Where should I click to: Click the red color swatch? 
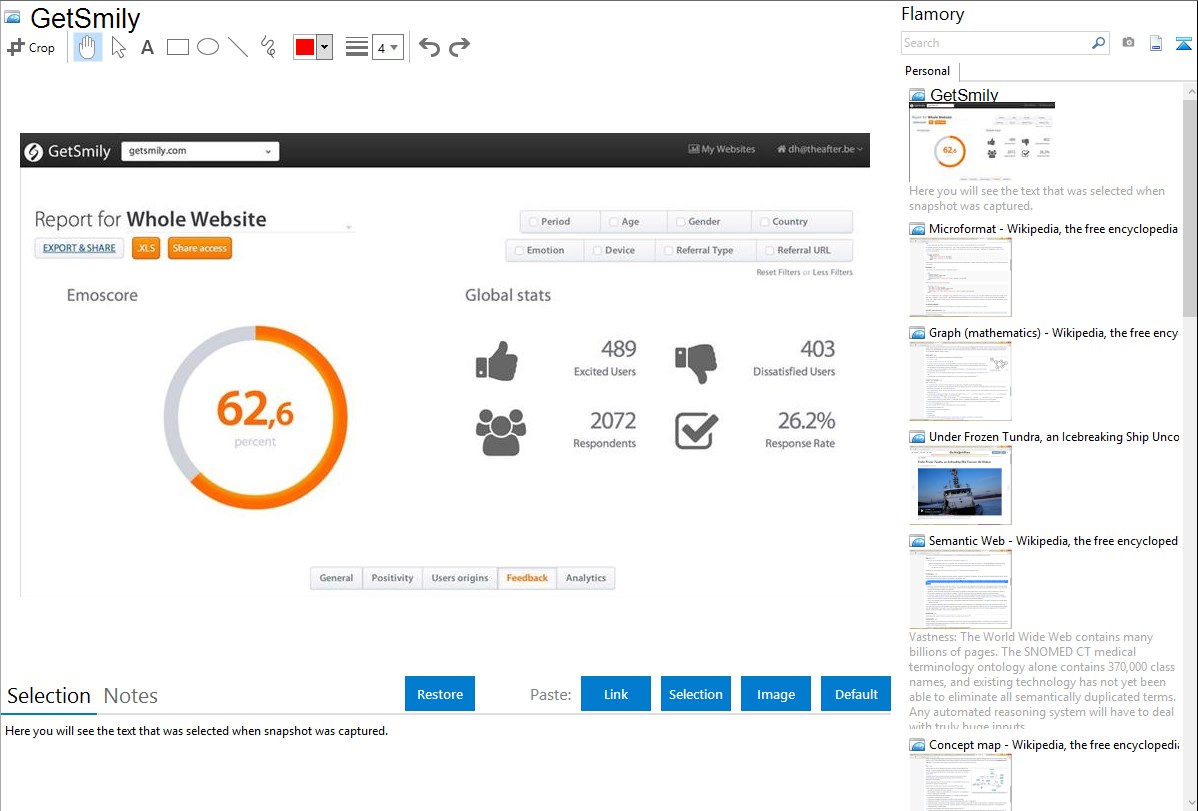[305, 47]
